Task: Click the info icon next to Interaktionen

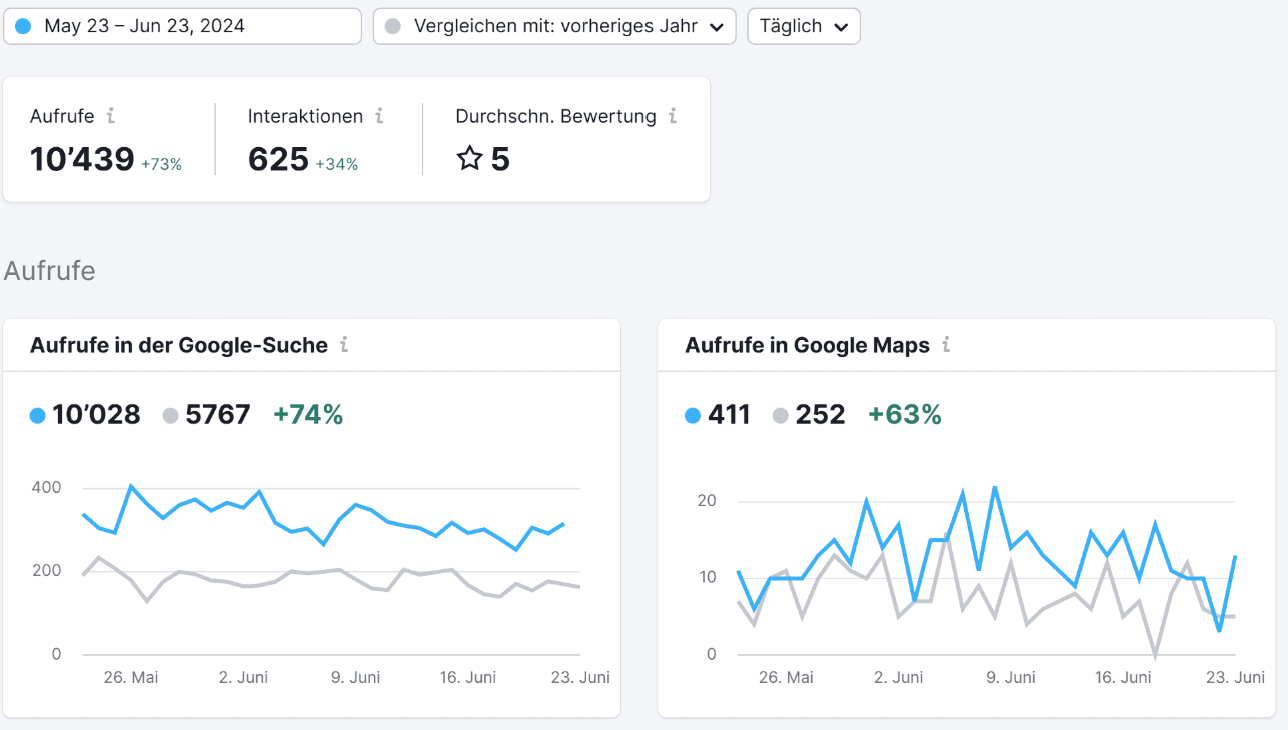Action: (379, 116)
